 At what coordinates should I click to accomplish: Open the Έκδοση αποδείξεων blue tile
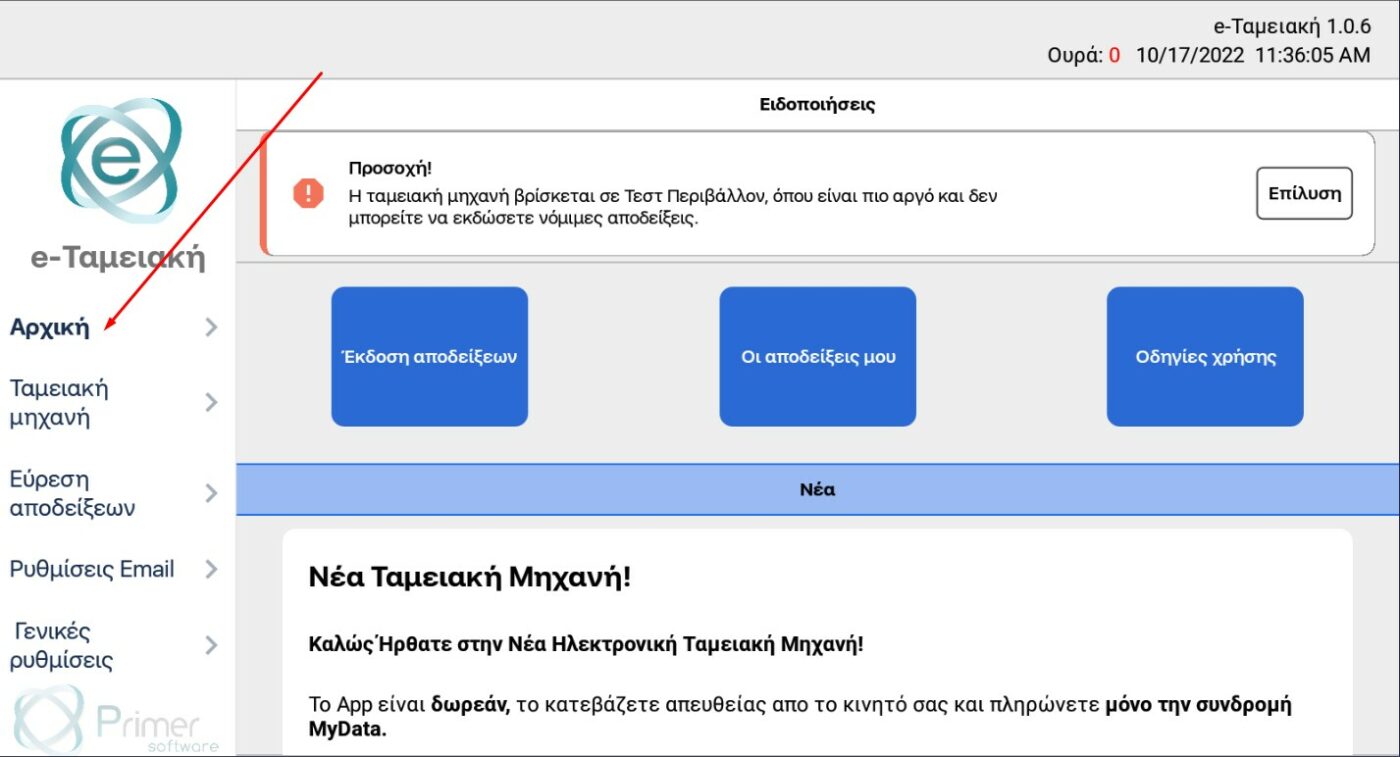tap(429, 357)
